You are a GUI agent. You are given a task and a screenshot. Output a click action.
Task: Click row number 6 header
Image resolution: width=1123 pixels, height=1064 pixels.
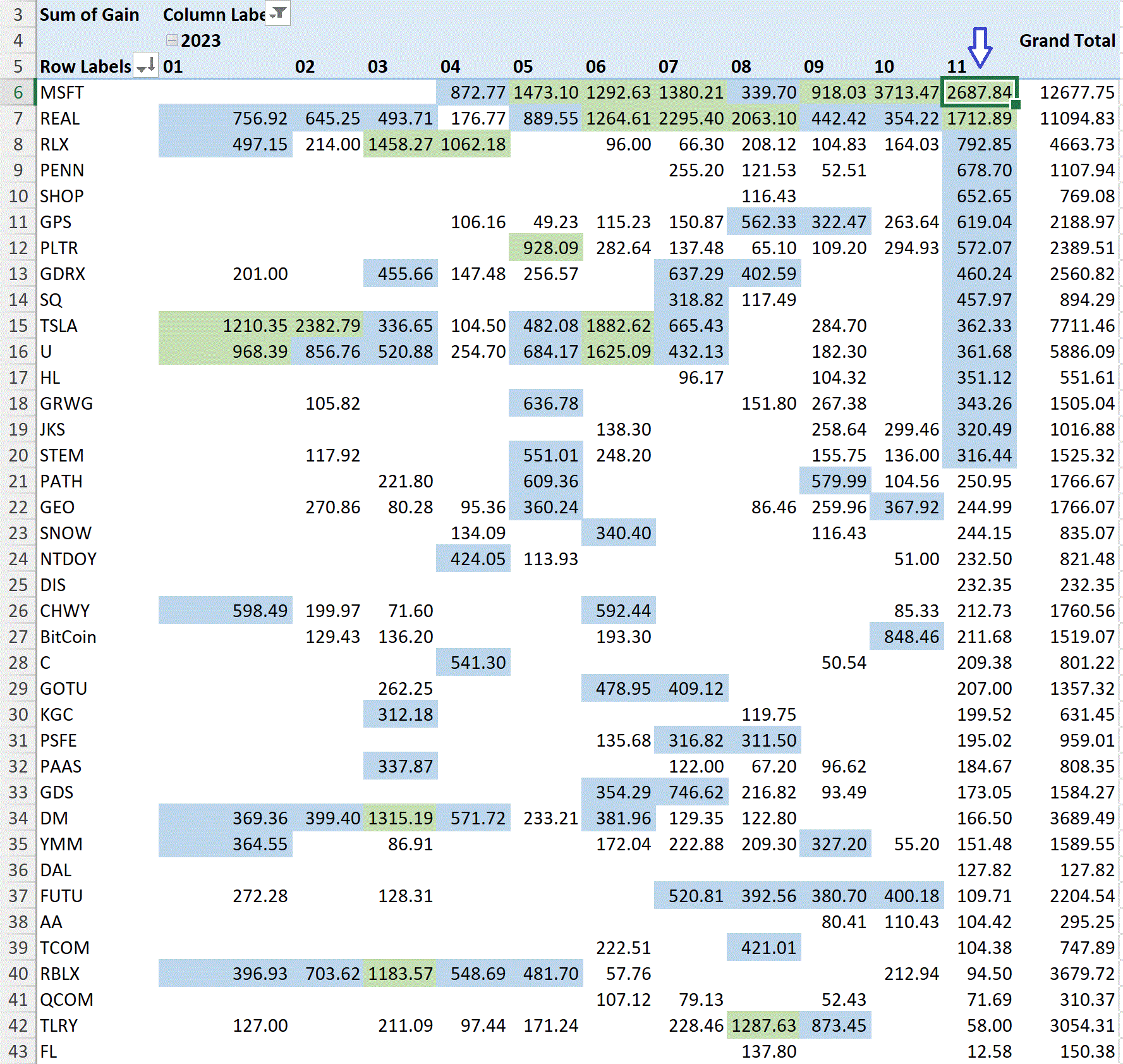(18, 92)
